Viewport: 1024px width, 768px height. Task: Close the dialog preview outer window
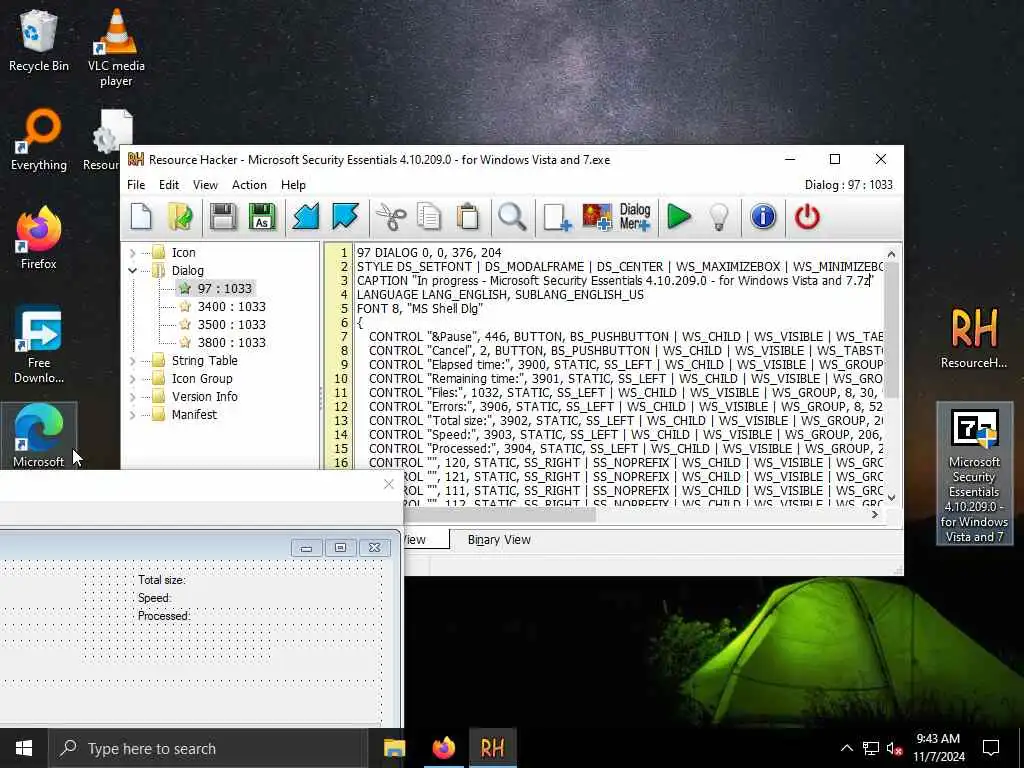(389, 484)
